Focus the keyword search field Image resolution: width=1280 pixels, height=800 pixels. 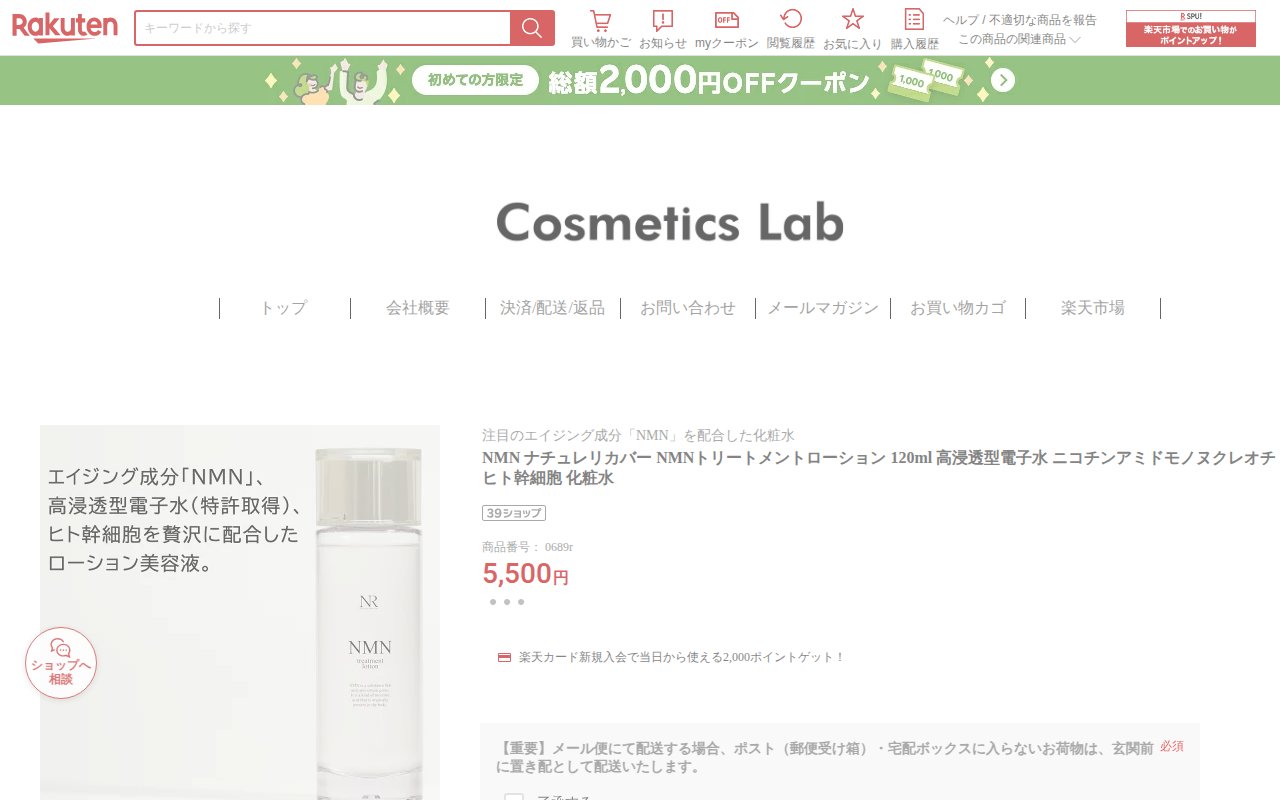click(323, 28)
